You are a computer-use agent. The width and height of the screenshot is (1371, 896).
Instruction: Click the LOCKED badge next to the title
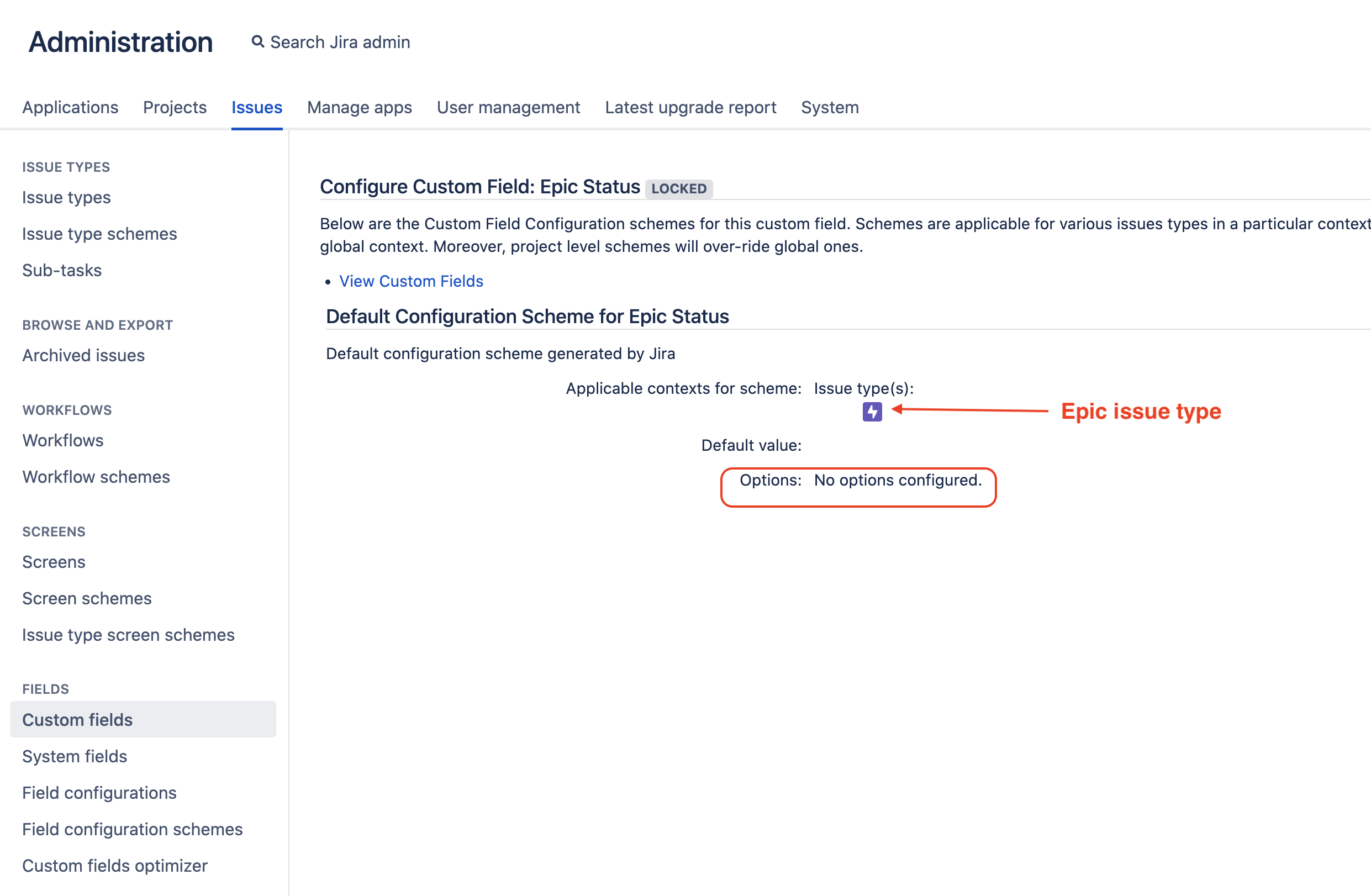(x=678, y=188)
